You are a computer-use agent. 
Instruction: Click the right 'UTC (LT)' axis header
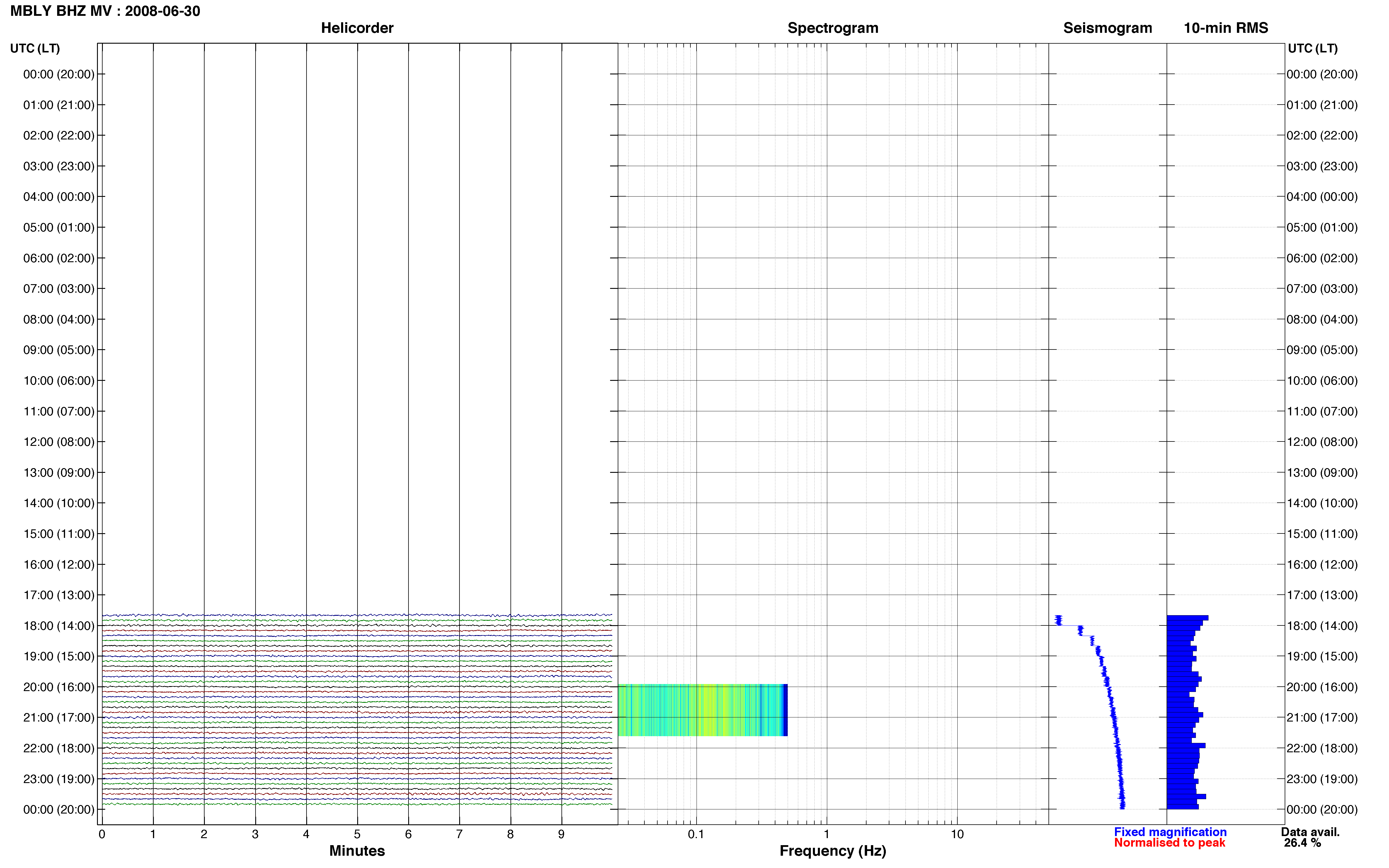[x=1313, y=48]
